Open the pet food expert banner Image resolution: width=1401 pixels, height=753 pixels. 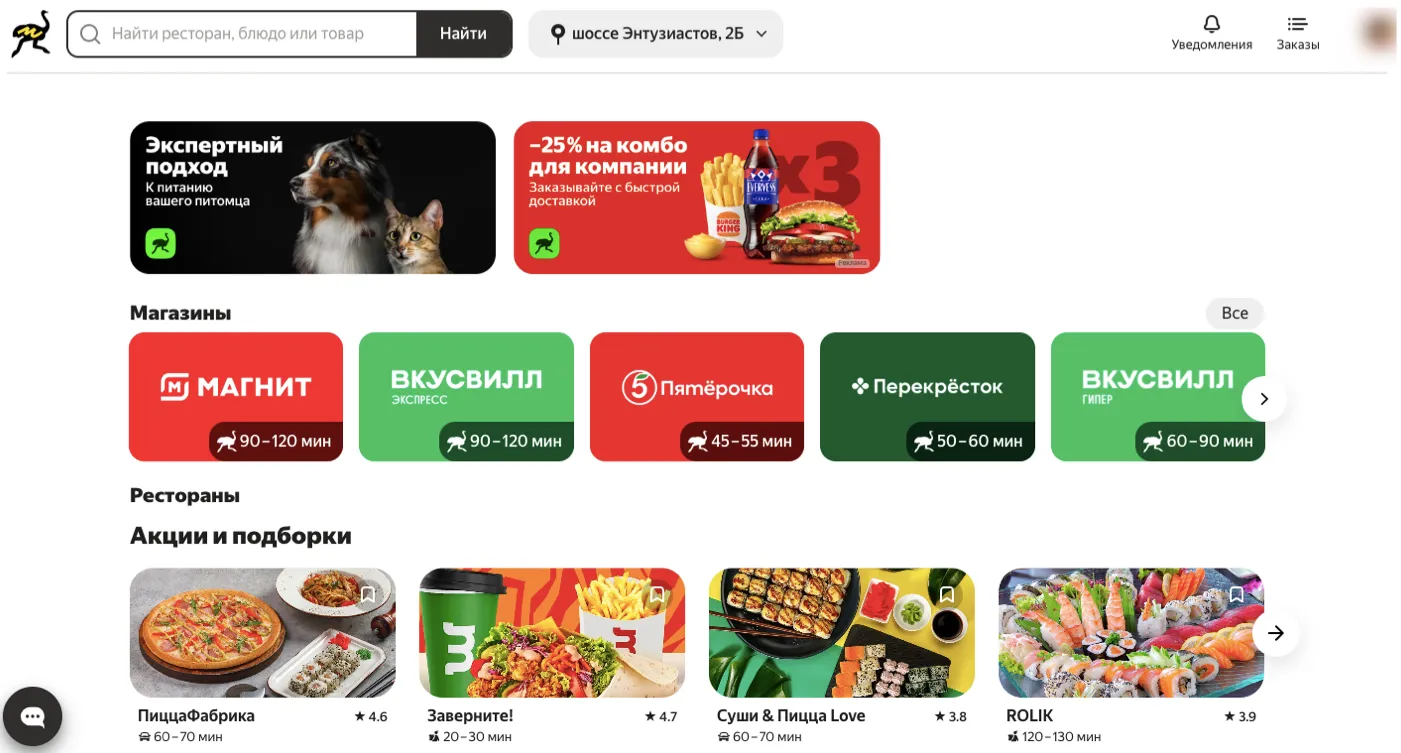pyautogui.click(x=313, y=198)
